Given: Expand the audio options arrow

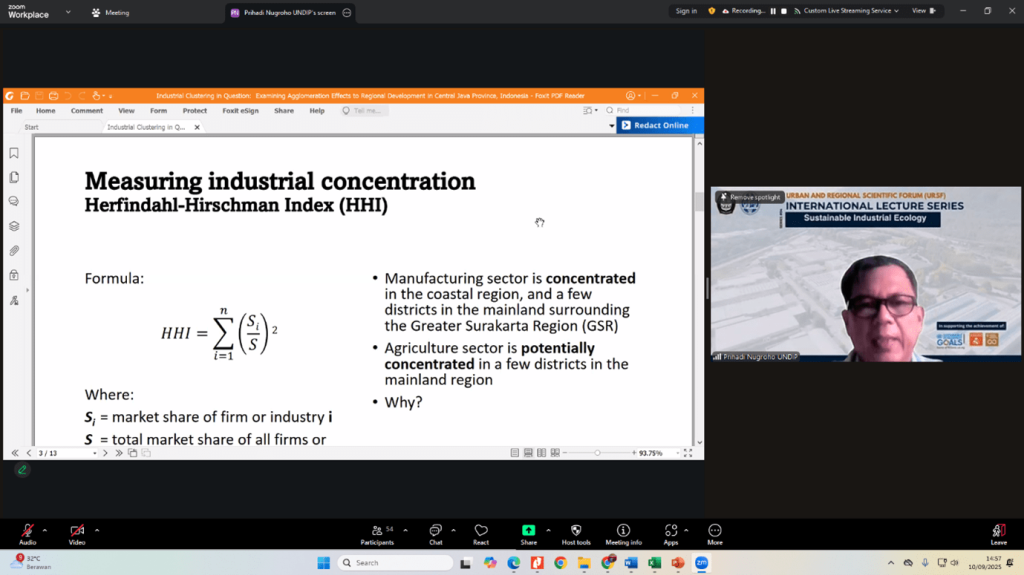Looking at the screenshot, I should pyautogui.click(x=45, y=530).
